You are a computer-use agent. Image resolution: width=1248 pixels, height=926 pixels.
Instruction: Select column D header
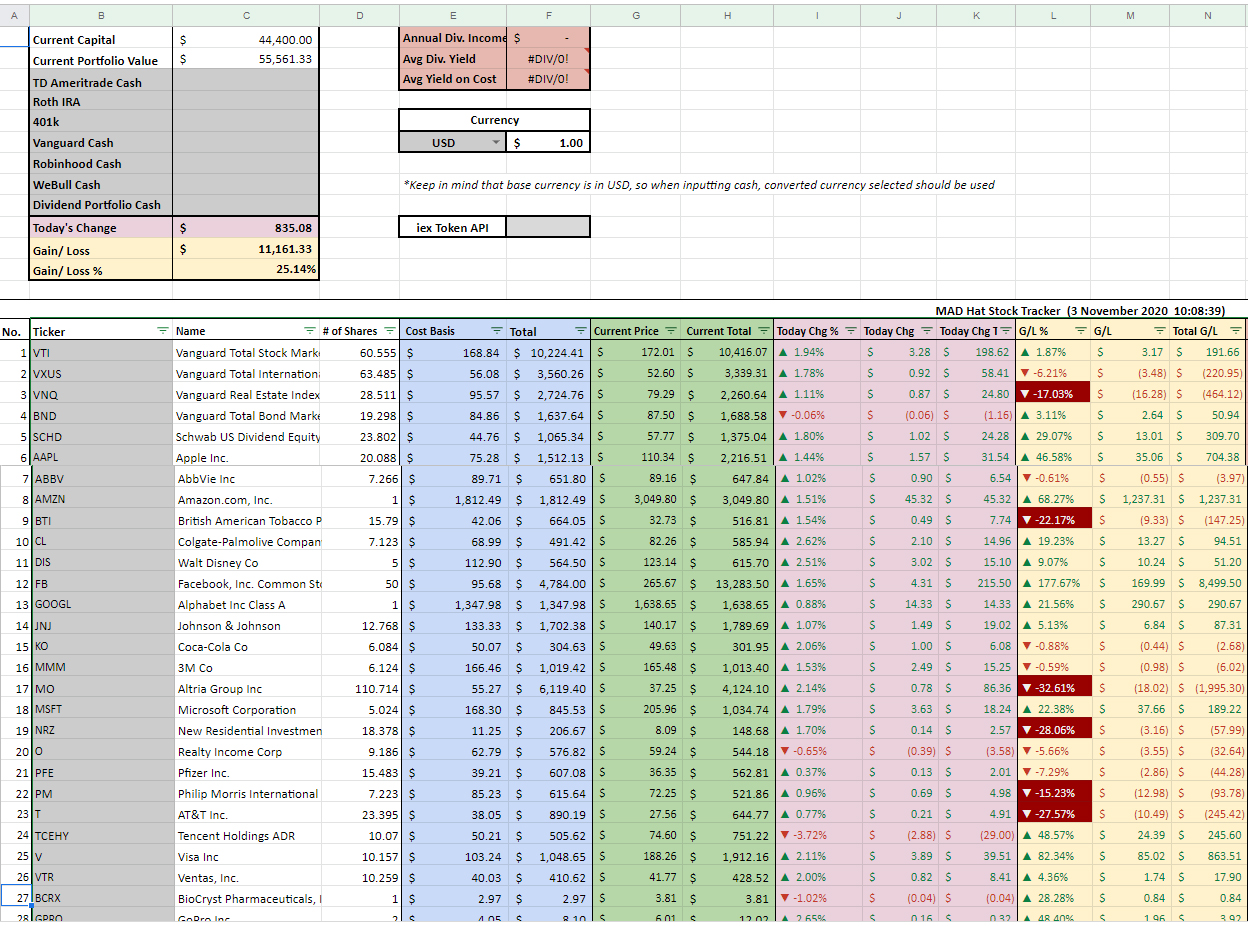tap(359, 14)
